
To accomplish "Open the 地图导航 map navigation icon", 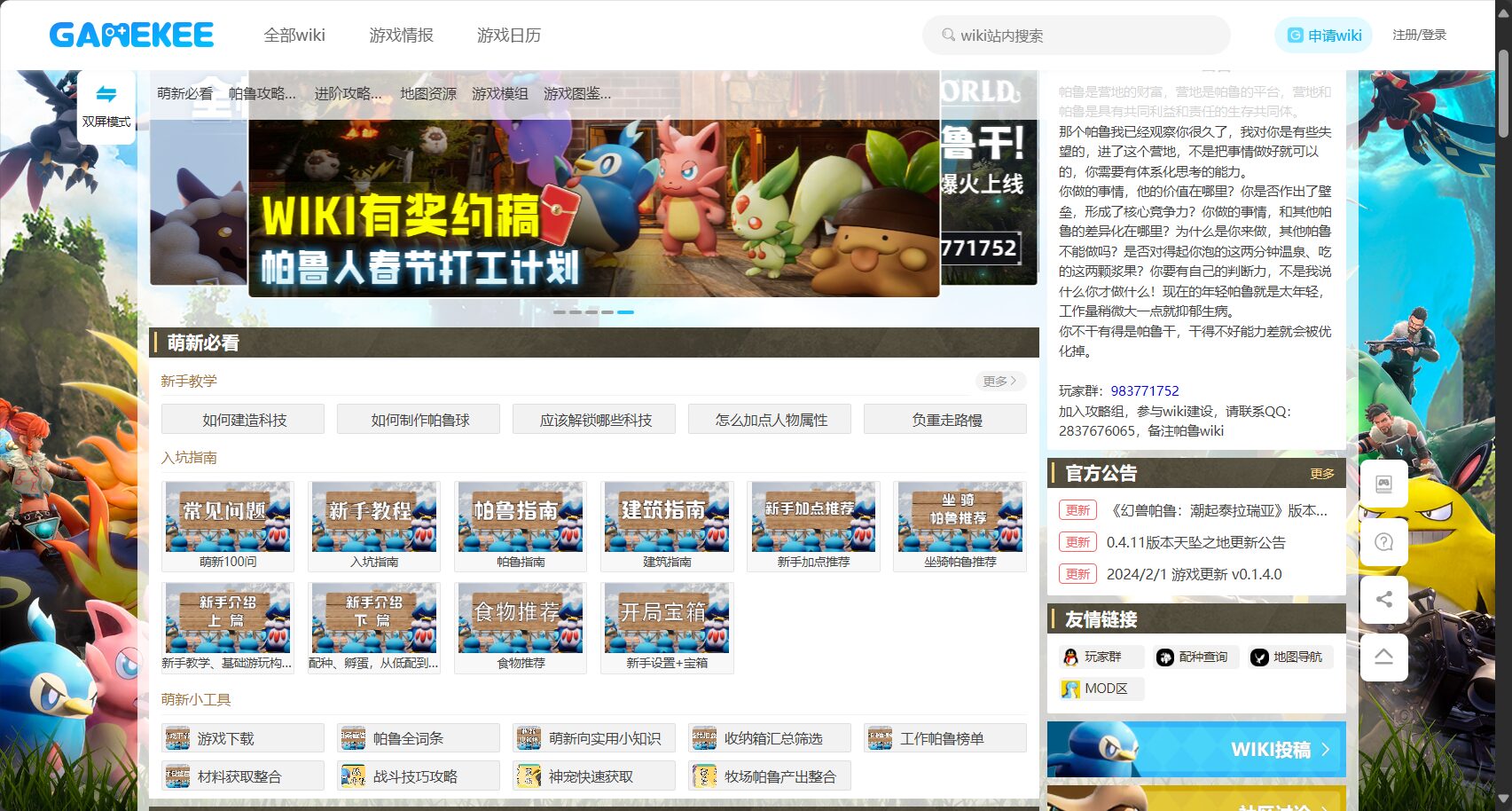I will click(x=1260, y=657).
